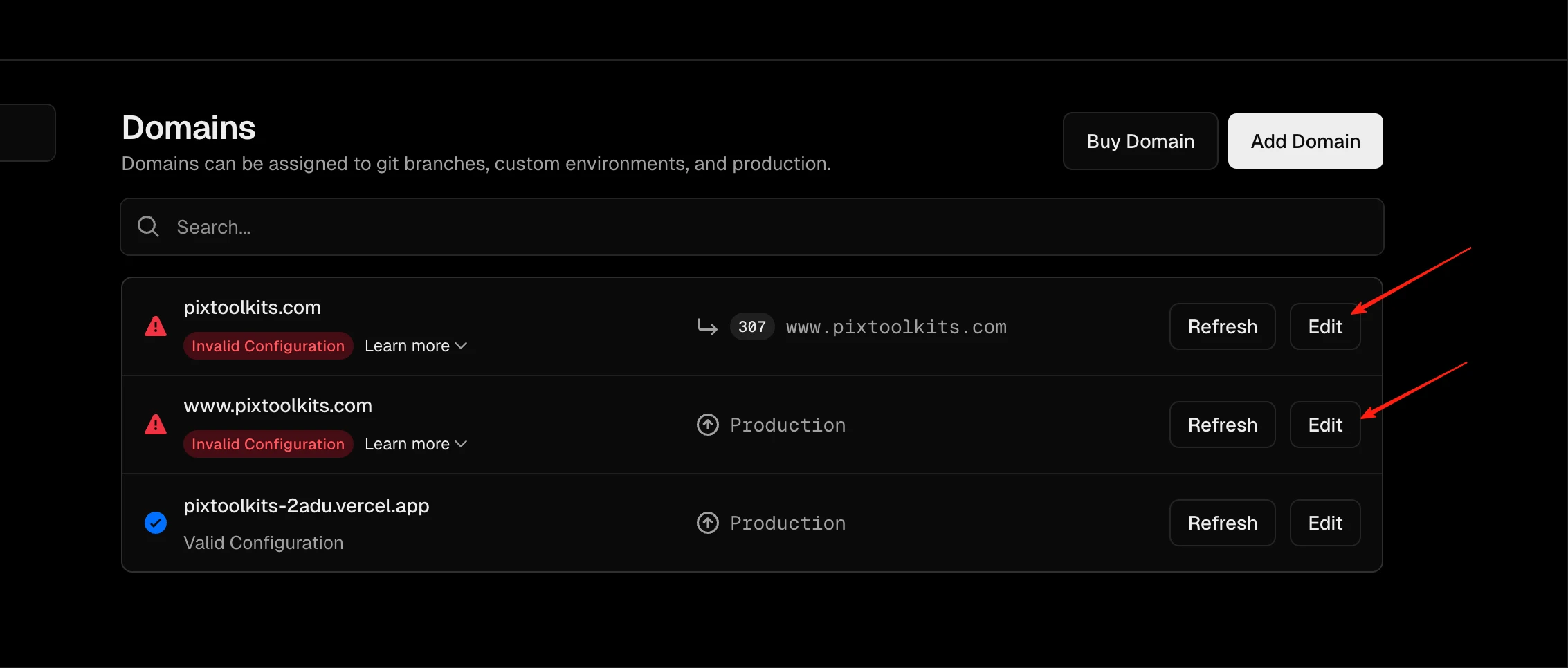Click the search magnifier icon
This screenshot has width=1568, height=668.
pyautogui.click(x=148, y=226)
